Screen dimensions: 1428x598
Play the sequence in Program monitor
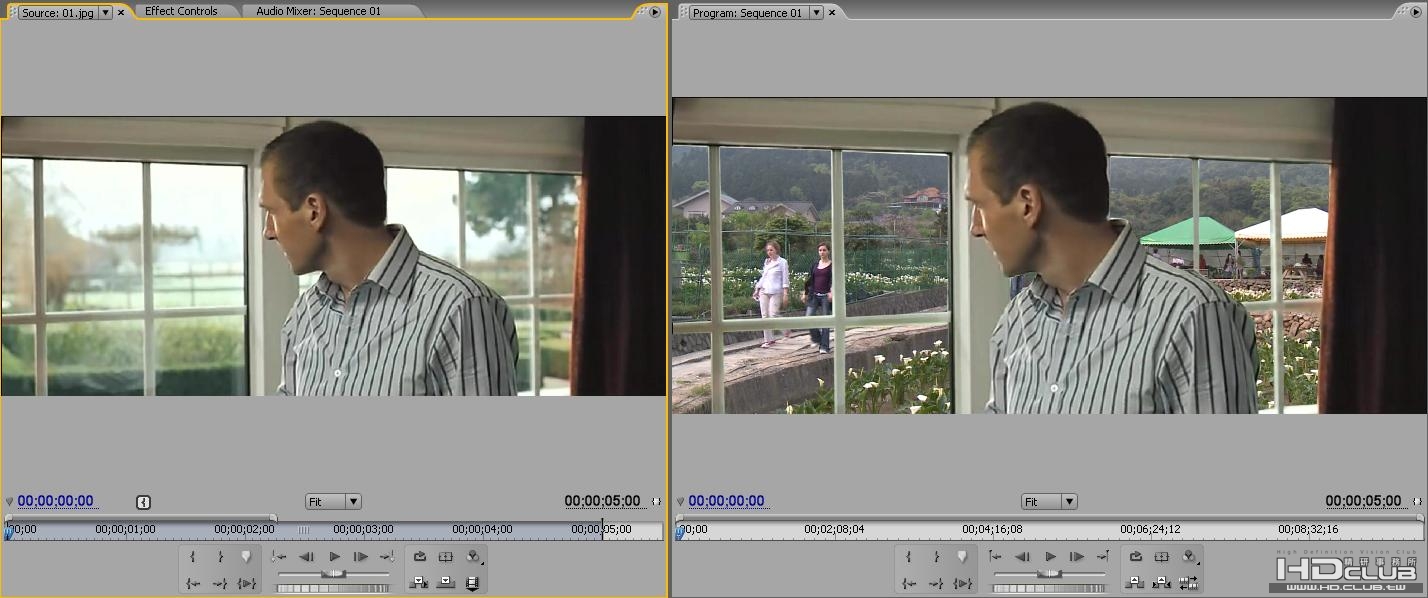point(1050,557)
